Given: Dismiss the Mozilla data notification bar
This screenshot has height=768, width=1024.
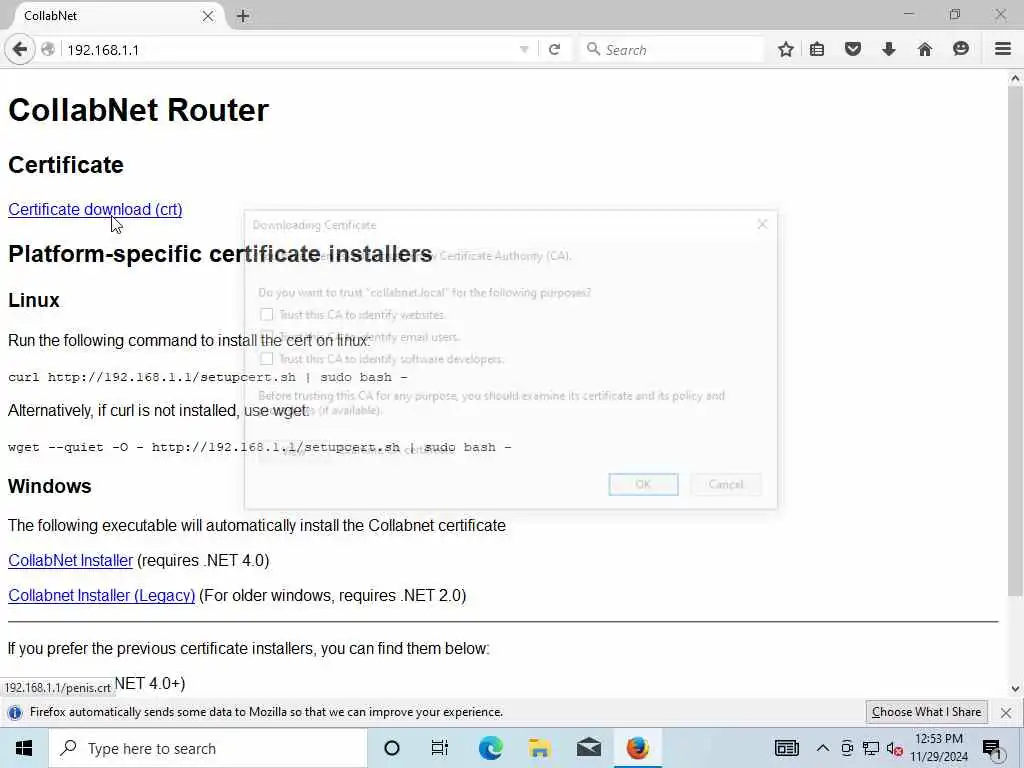Looking at the screenshot, I should pos(1006,712).
